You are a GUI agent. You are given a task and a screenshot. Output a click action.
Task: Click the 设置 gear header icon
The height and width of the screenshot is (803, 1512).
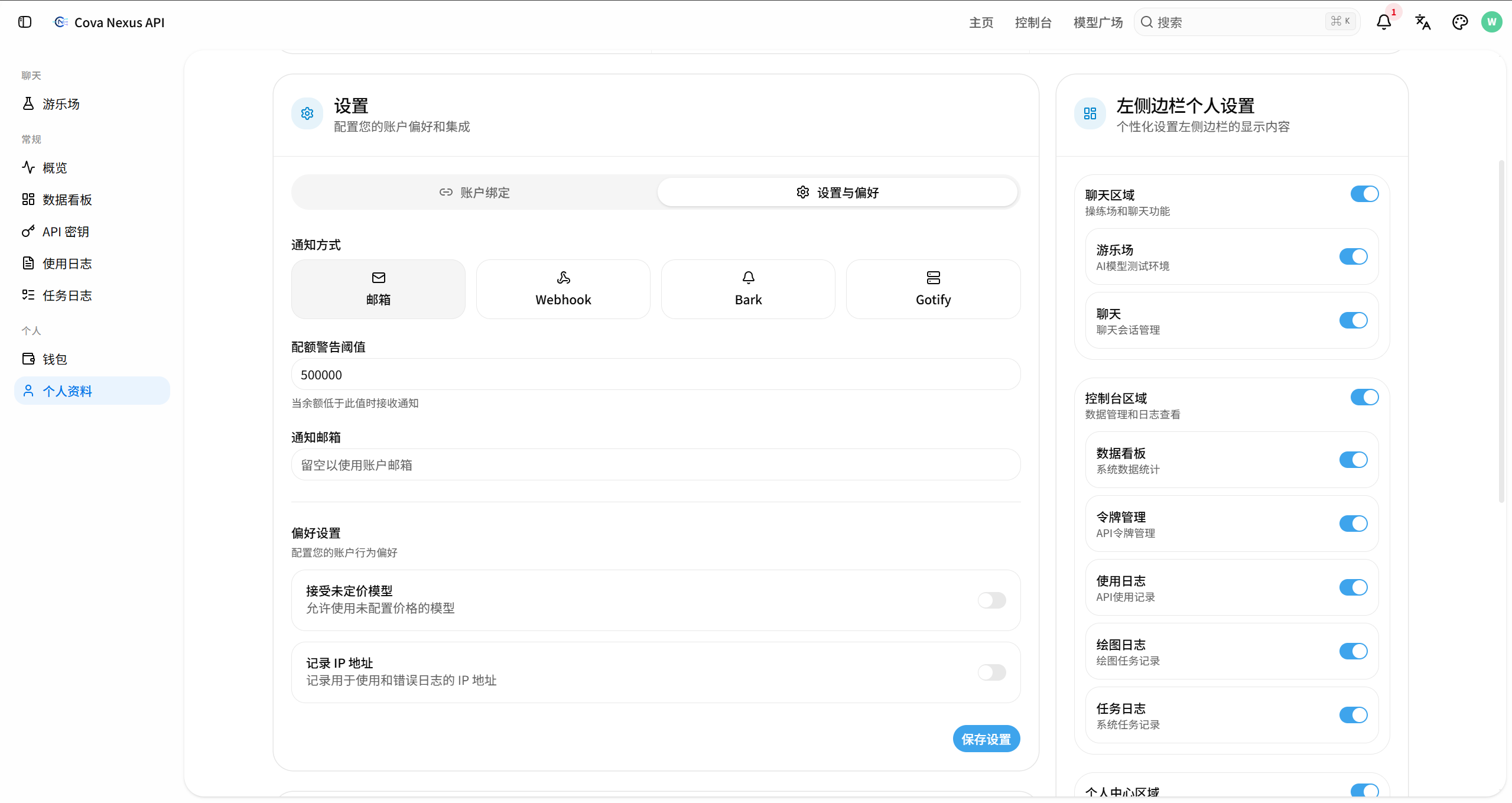click(307, 113)
